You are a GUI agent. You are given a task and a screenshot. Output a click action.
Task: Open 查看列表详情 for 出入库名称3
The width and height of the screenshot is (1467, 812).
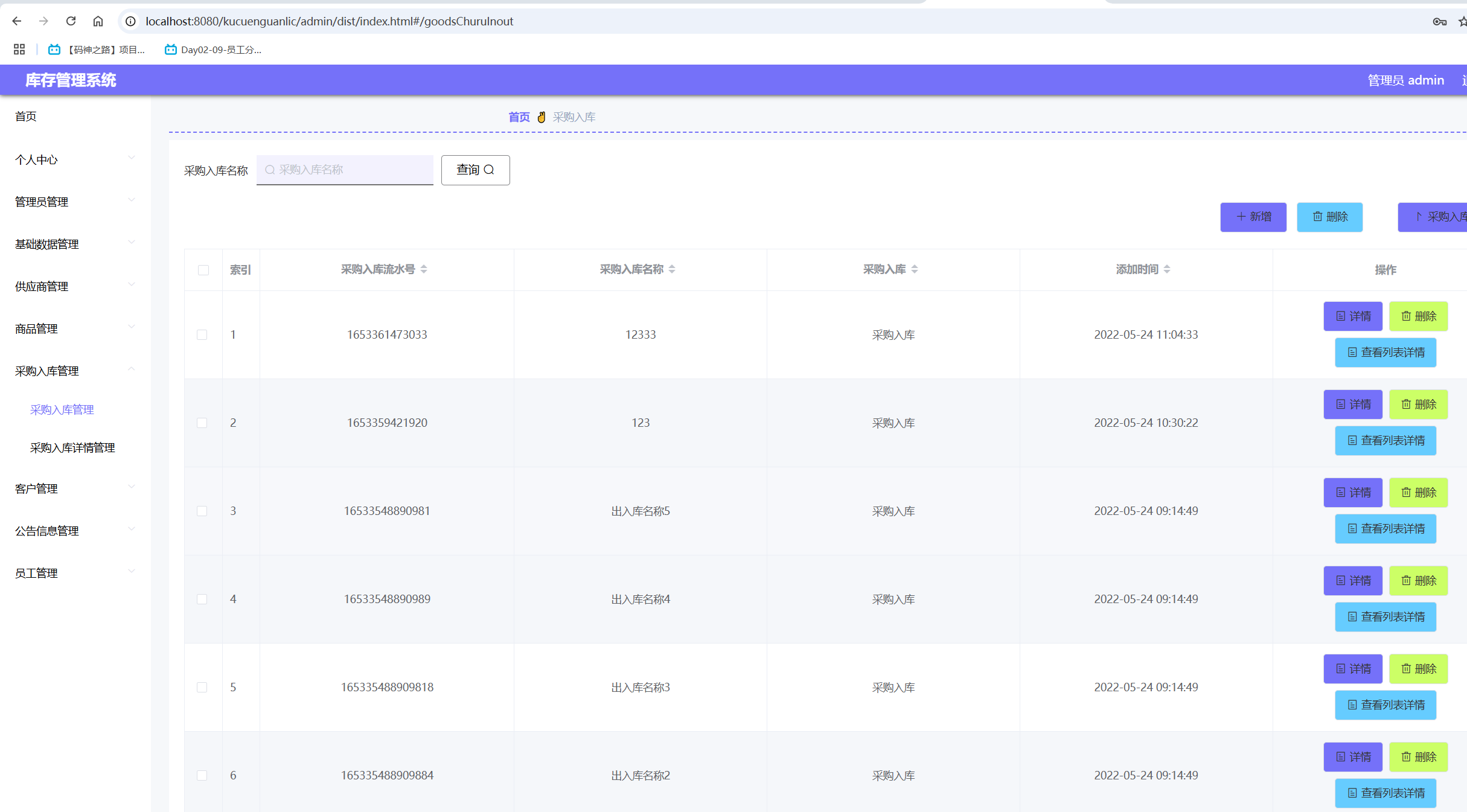(1385, 705)
